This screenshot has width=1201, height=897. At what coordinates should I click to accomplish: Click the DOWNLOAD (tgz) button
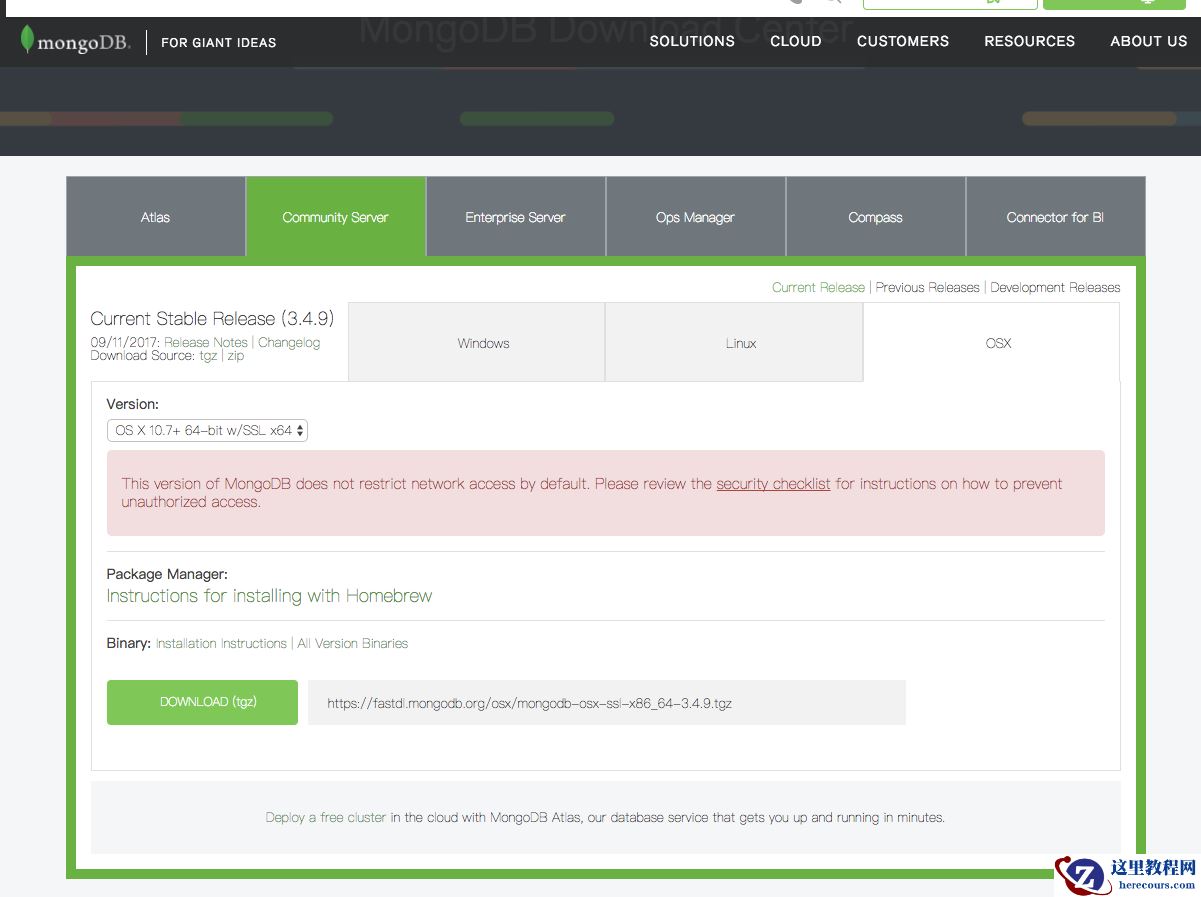tap(201, 702)
